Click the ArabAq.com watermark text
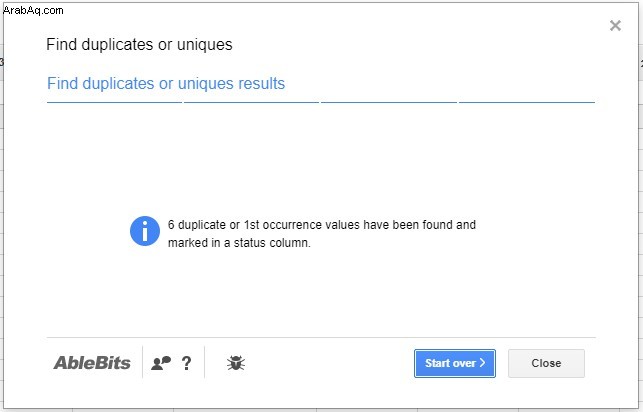This screenshot has height=412, width=643. [33, 10]
